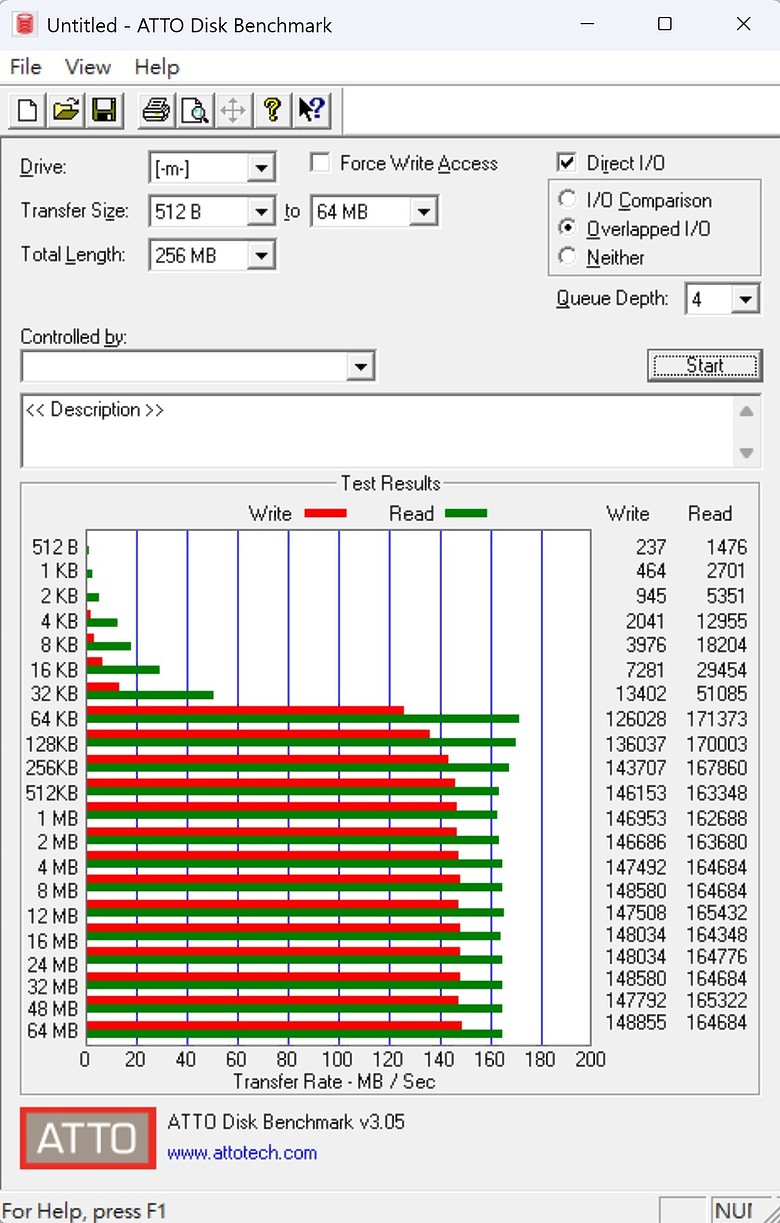Open the Help menu
This screenshot has width=780, height=1223.
click(x=157, y=67)
